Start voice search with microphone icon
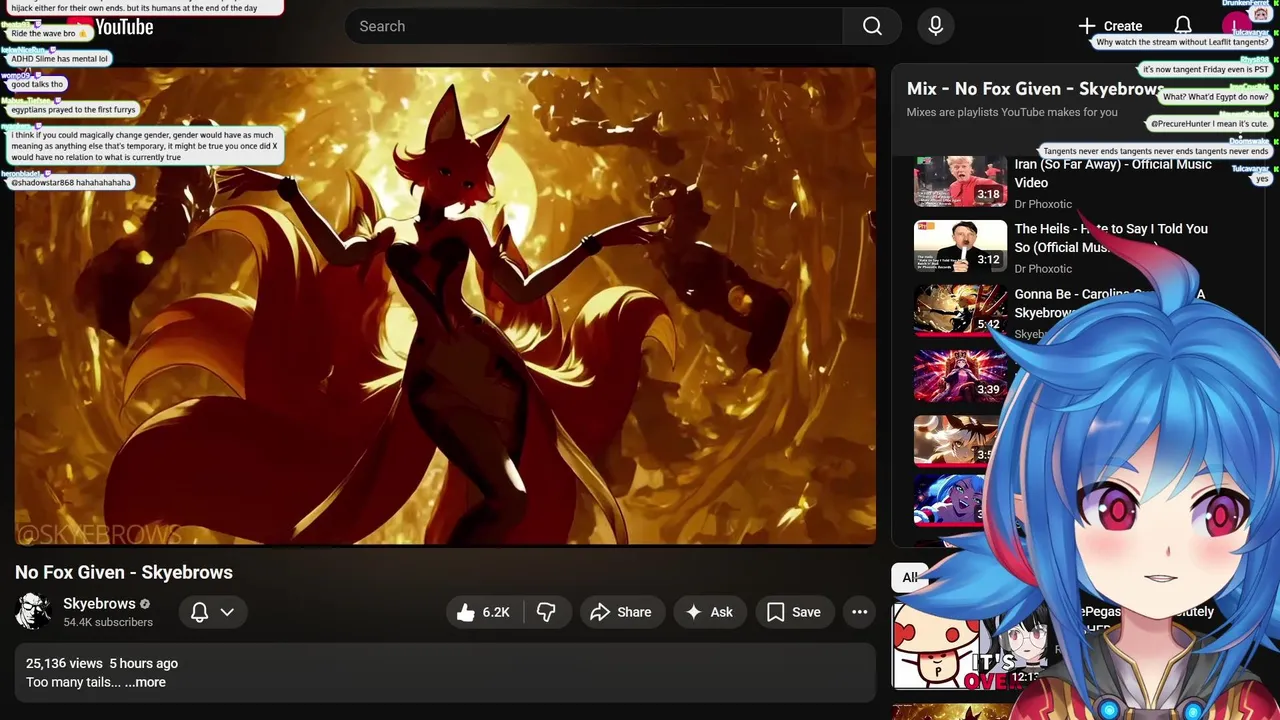 tap(935, 26)
